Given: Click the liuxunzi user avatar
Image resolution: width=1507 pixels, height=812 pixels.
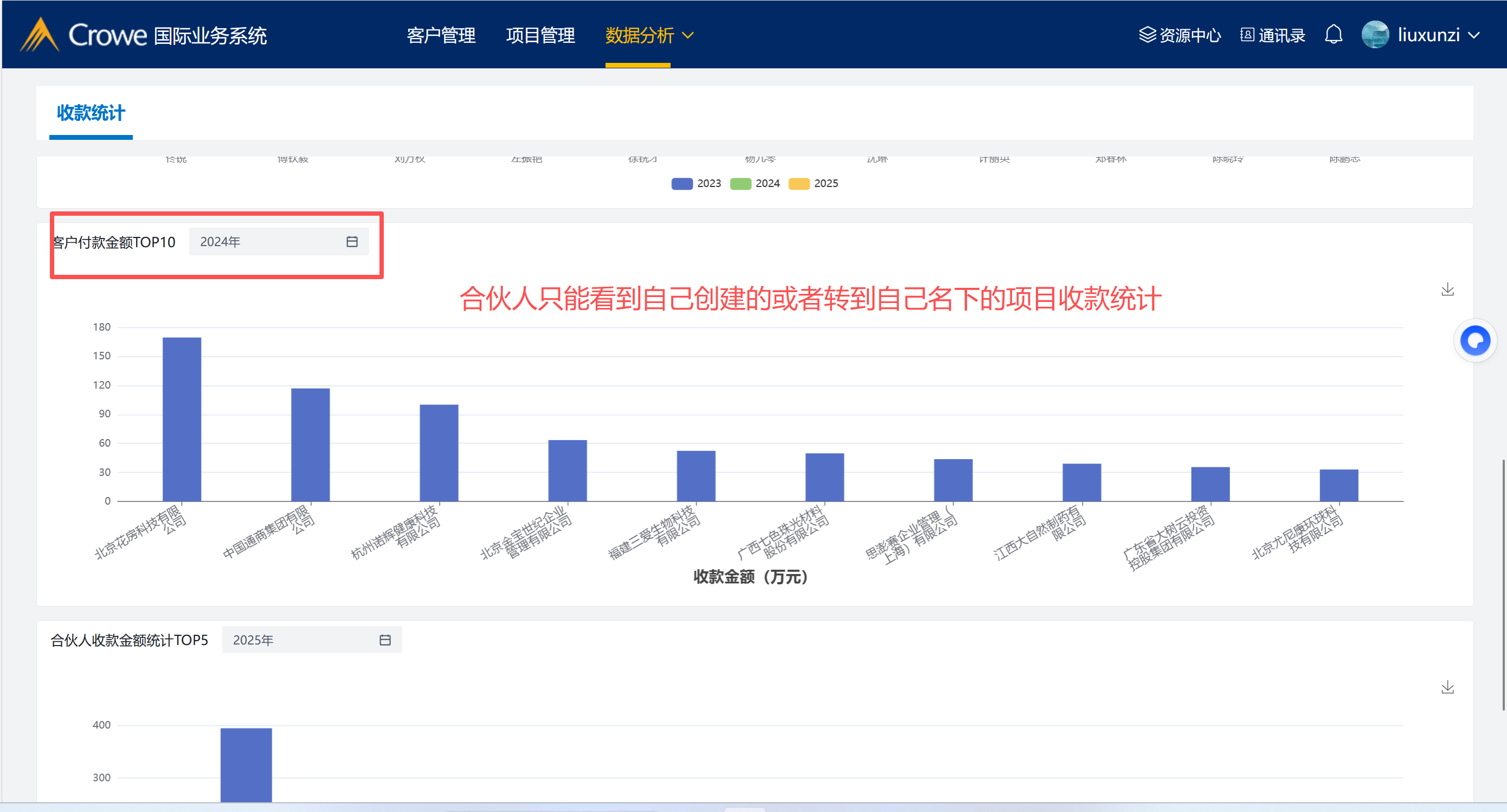Looking at the screenshot, I should coord(1375,35).
